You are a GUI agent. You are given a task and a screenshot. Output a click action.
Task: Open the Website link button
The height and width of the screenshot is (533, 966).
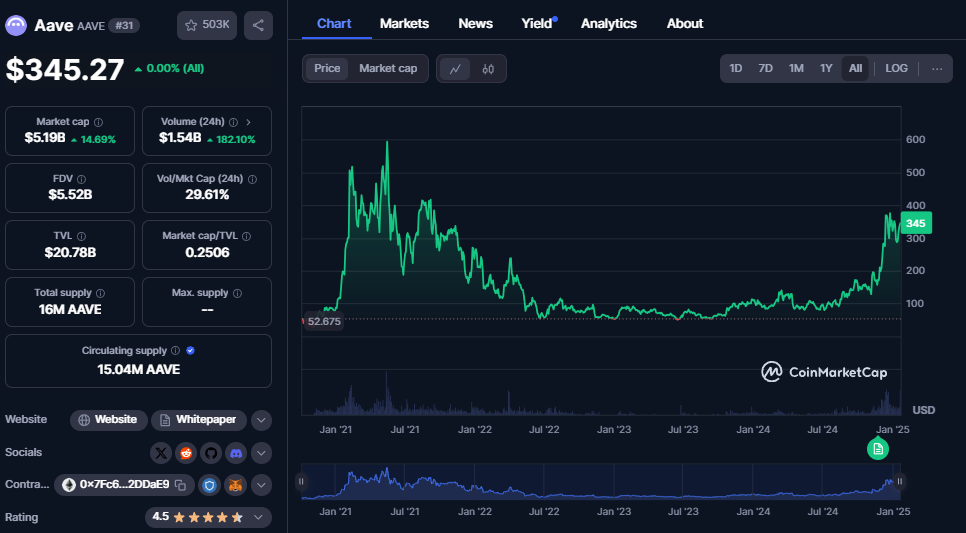pyautogui.click(x=108, y=420)
